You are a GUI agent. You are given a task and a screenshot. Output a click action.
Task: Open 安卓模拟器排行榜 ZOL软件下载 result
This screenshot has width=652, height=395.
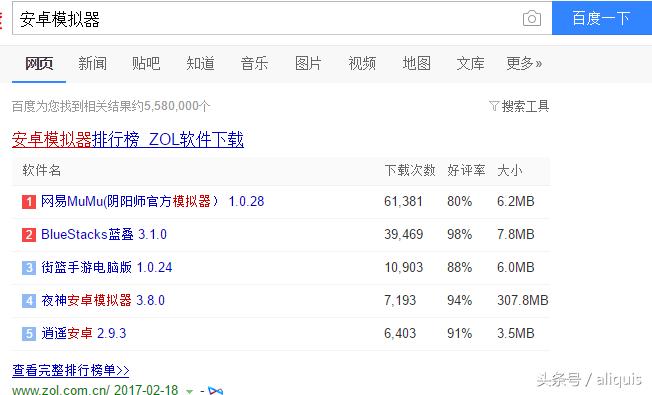coord(128,139)
